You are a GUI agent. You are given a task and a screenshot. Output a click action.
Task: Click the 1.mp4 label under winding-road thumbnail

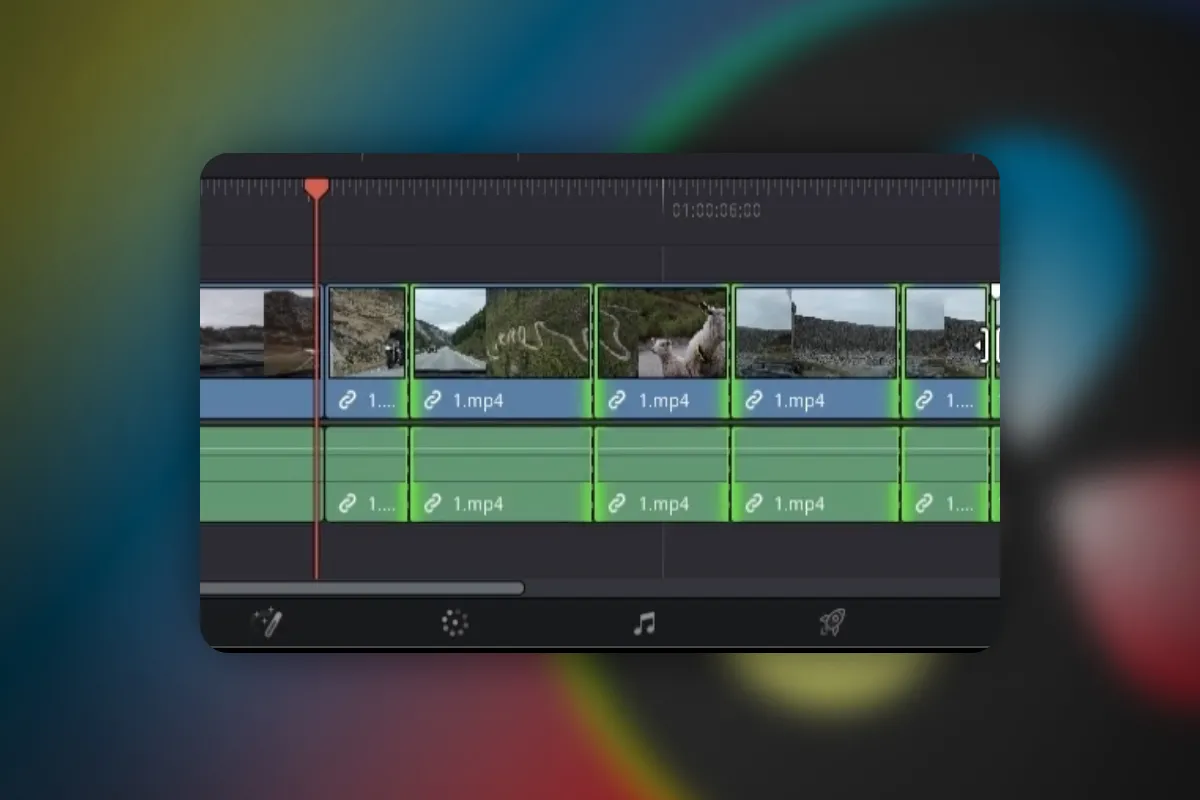[479, 401]
